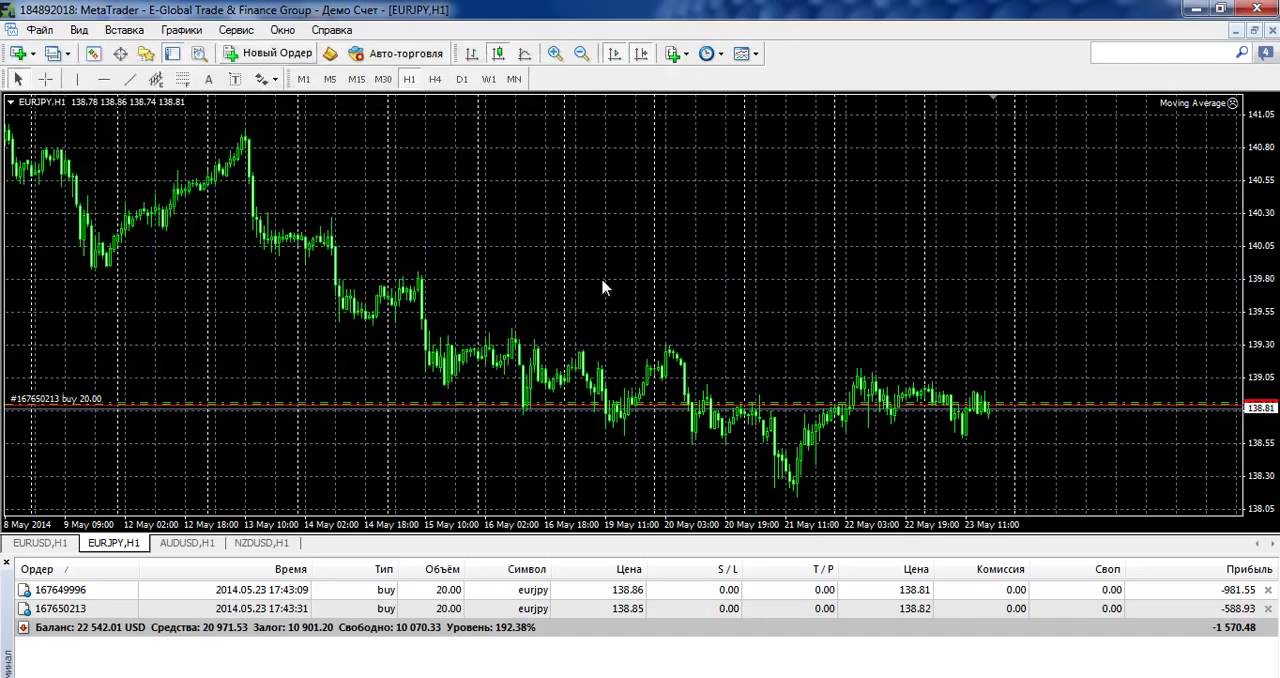Image resolution: width=1280 pixels, height=678 pixels.
Task: Open the Navigator panel icon
Action: (146, 54)
